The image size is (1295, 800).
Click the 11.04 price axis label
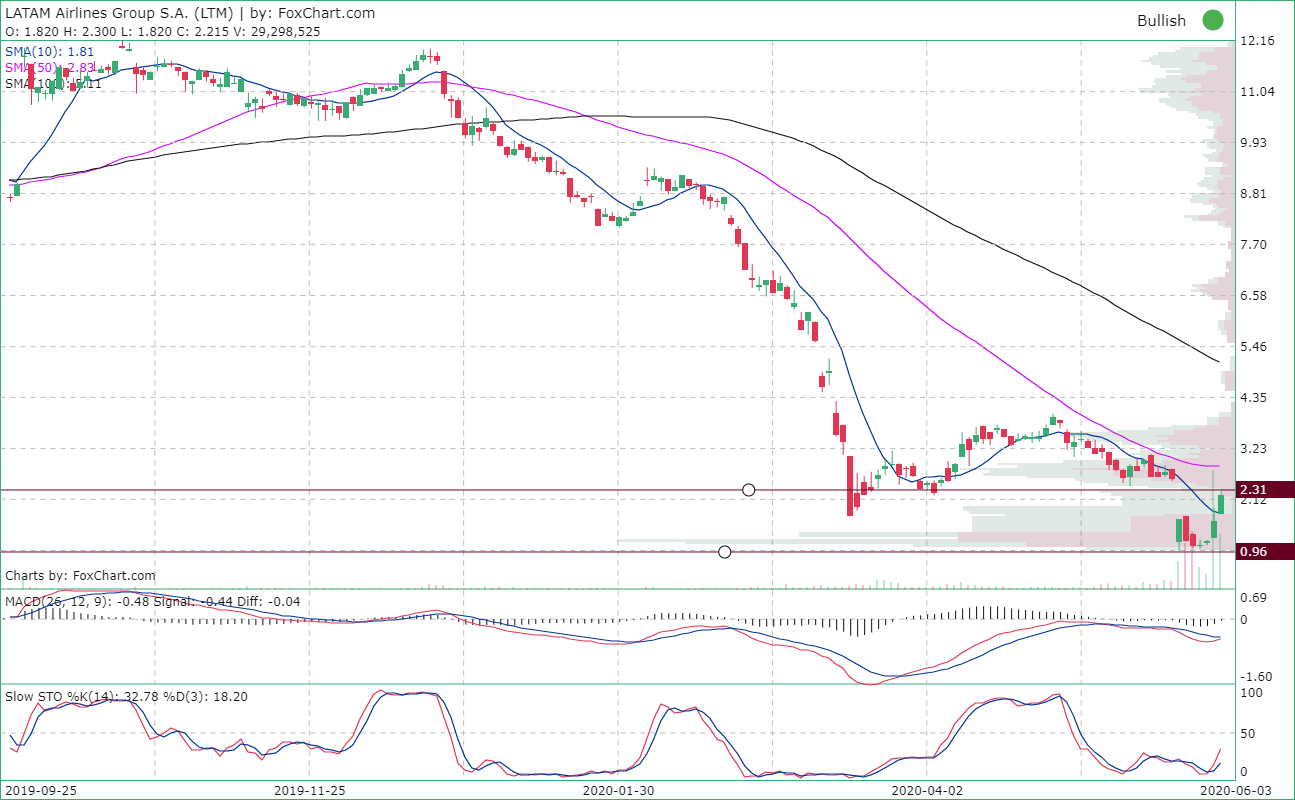coord(1256,92)
